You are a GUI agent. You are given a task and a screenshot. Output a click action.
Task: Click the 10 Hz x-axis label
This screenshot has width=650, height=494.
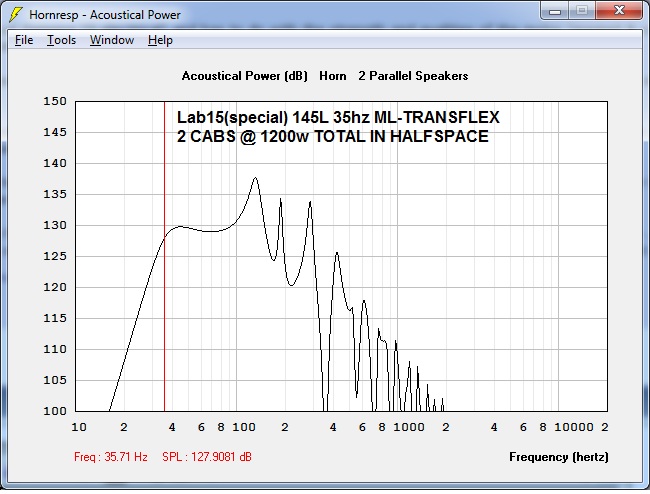coord(79,427)
